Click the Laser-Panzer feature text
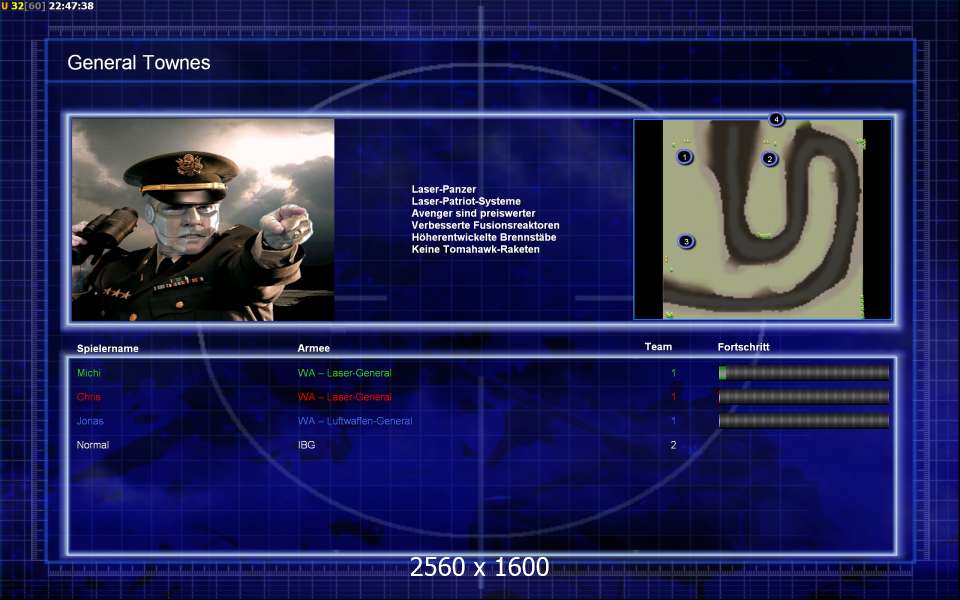The height and width of the screenshot is (600, 960). click(443, 189)
